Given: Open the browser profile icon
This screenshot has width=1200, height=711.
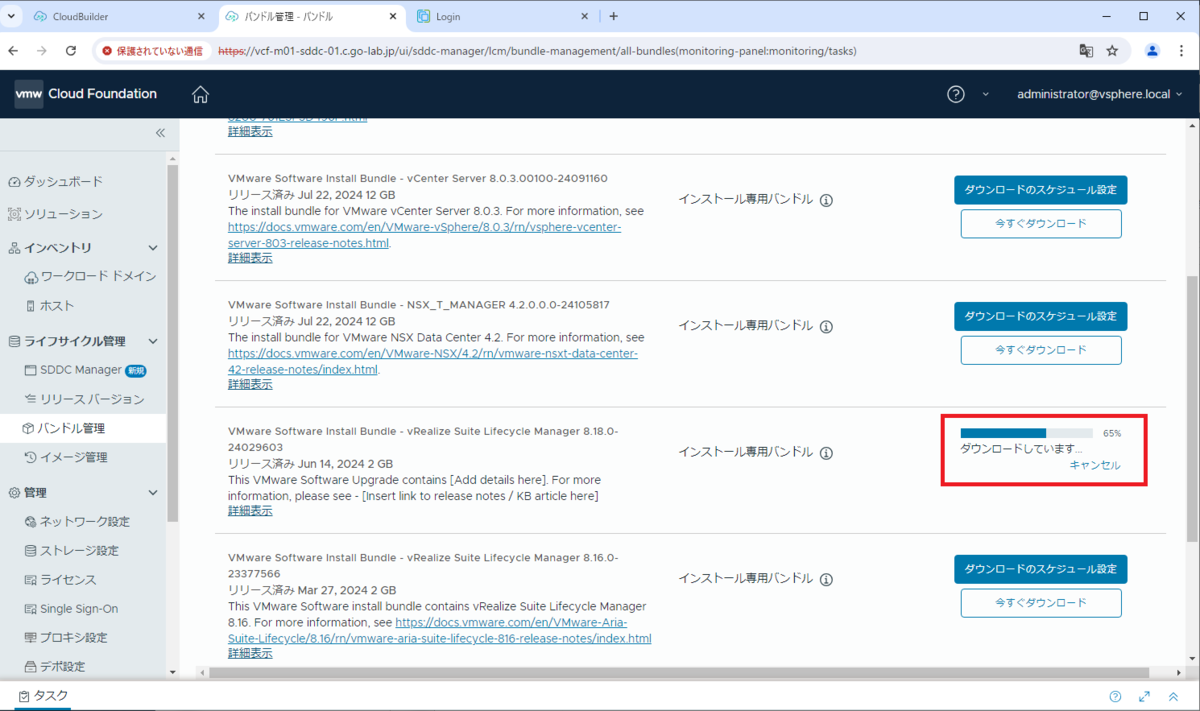Looking at the screenshot, I should click(x=1152, y=51).
